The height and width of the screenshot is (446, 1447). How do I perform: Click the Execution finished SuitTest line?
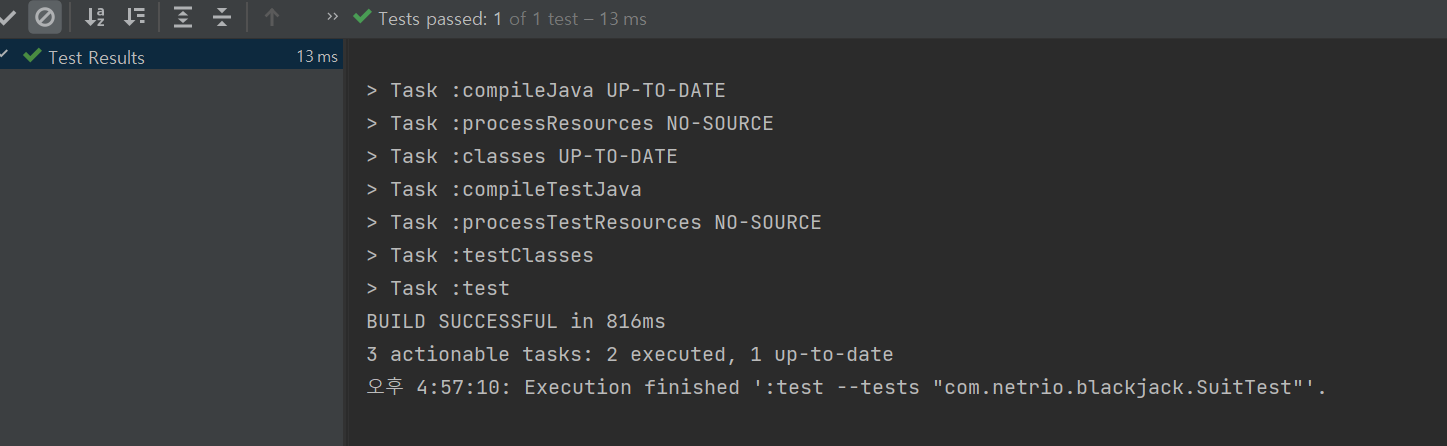846,388
